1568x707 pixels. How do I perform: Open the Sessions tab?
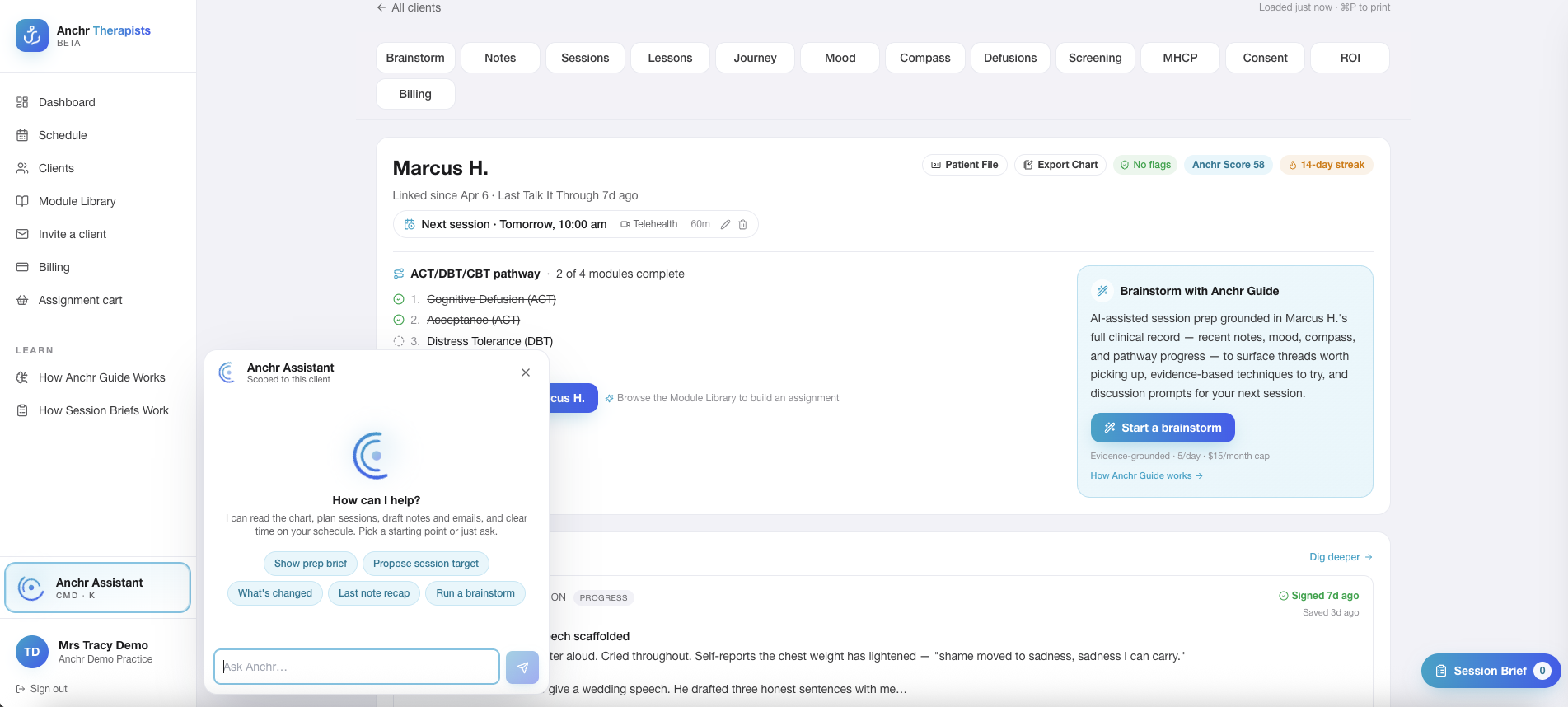pyautogui.click(x=585, y=58)
